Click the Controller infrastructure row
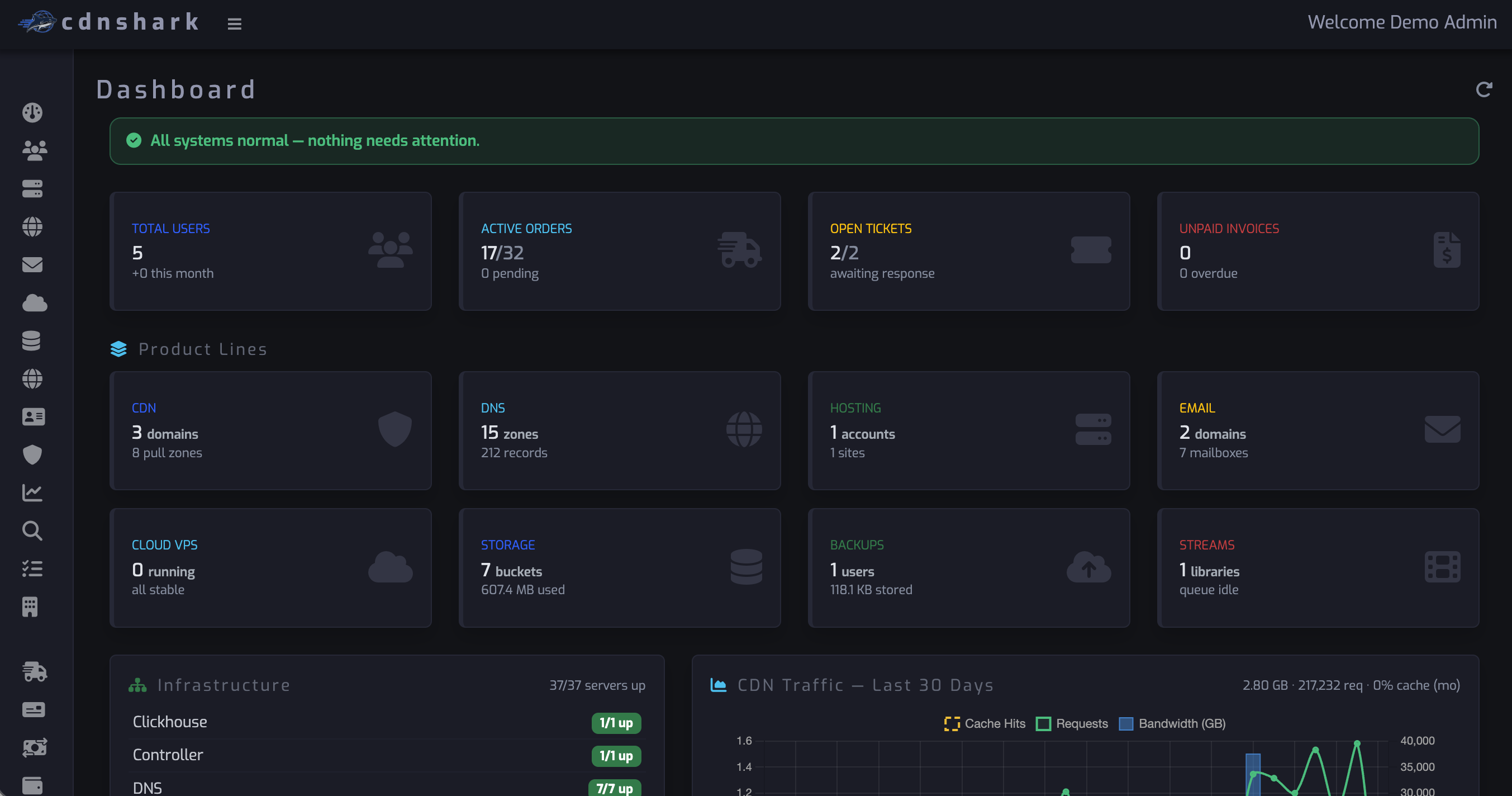The width and height of the screenshot is (1512, 796). click(x=387, y=755)
